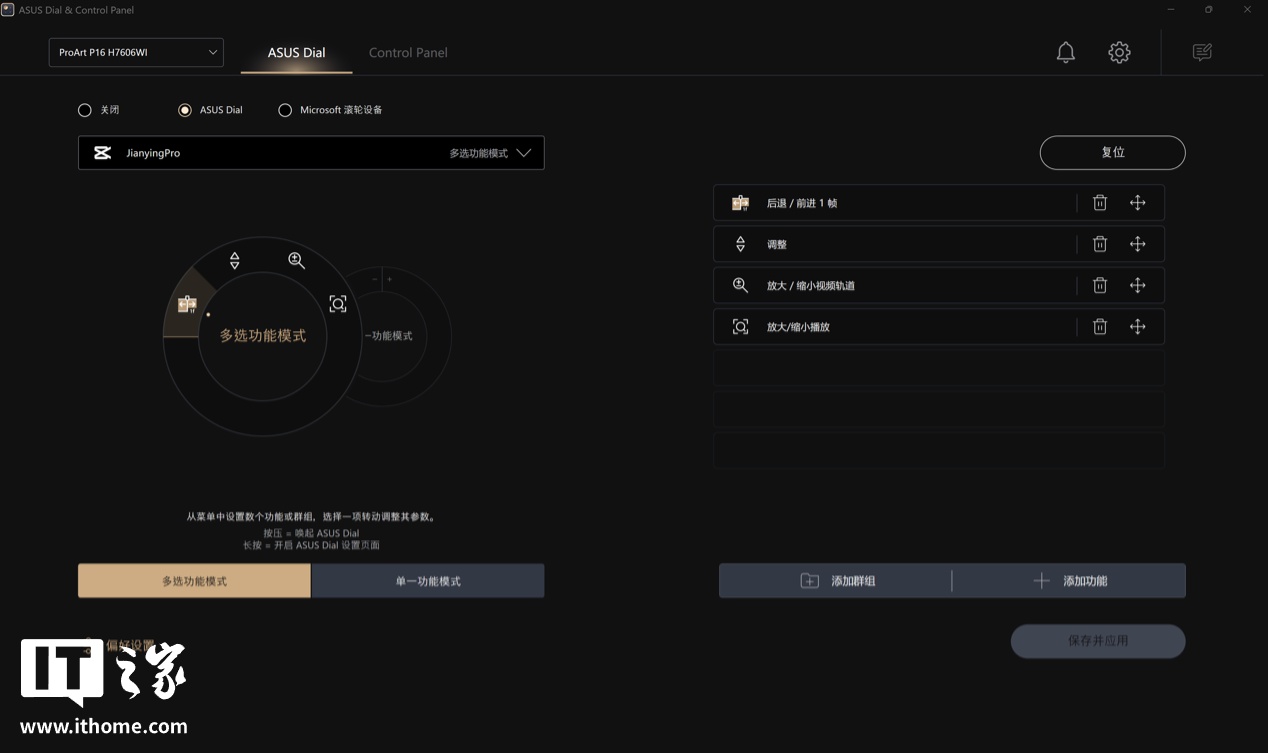Delete the 调整 function row

(x=1100, y=244)
